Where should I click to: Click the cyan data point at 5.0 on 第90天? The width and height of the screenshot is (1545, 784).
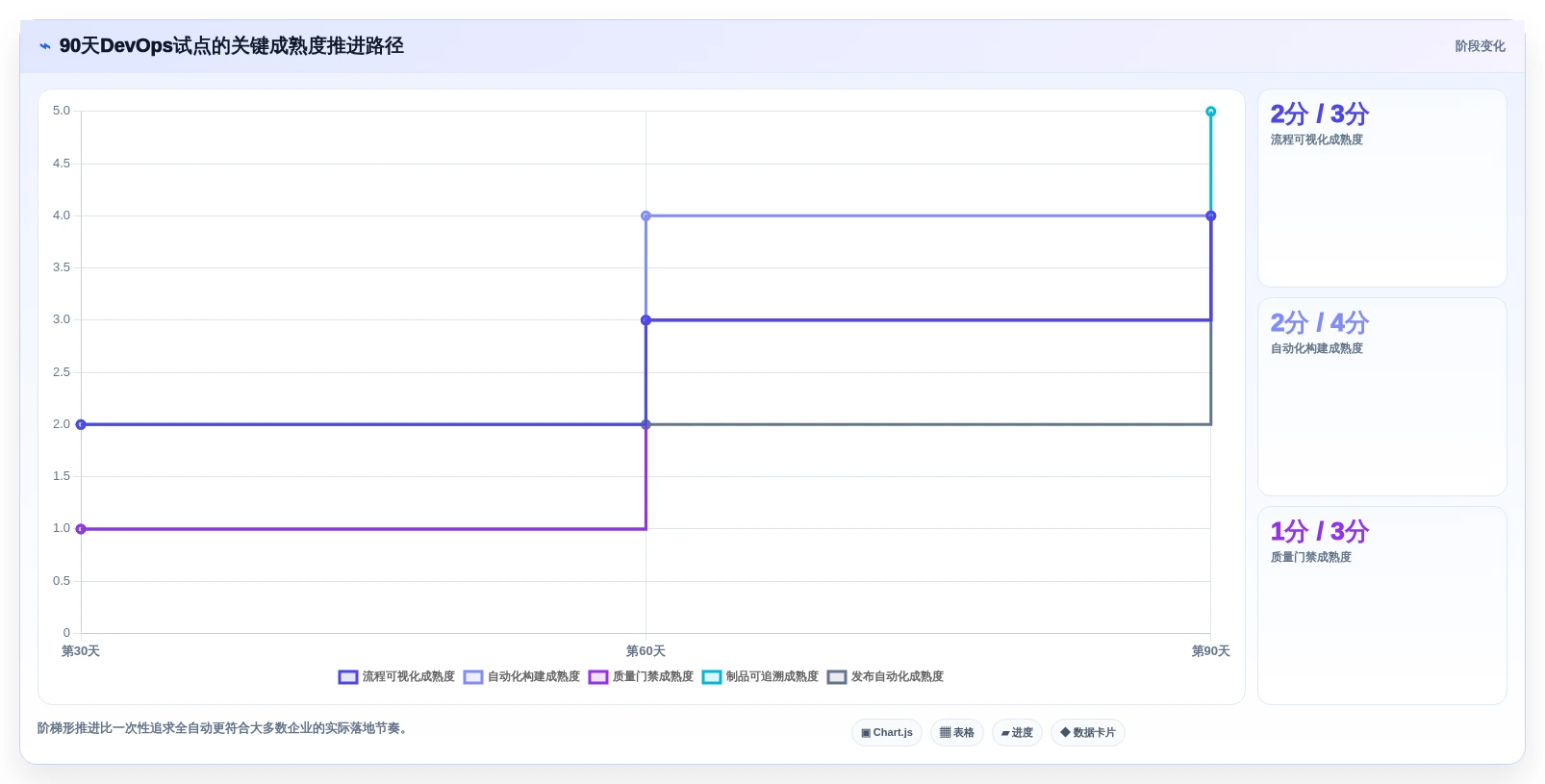point(1211,112)
